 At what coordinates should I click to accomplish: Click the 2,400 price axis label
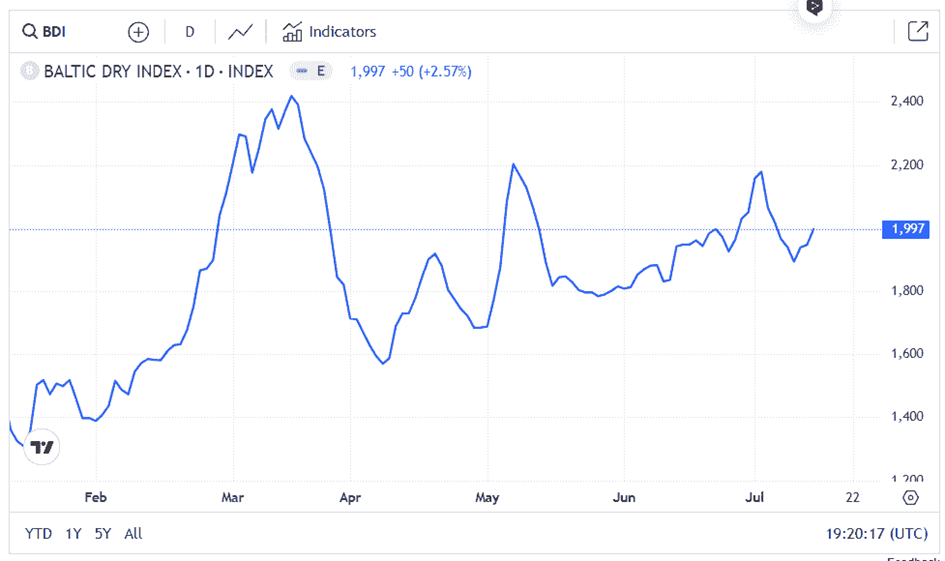coord(906,101)
